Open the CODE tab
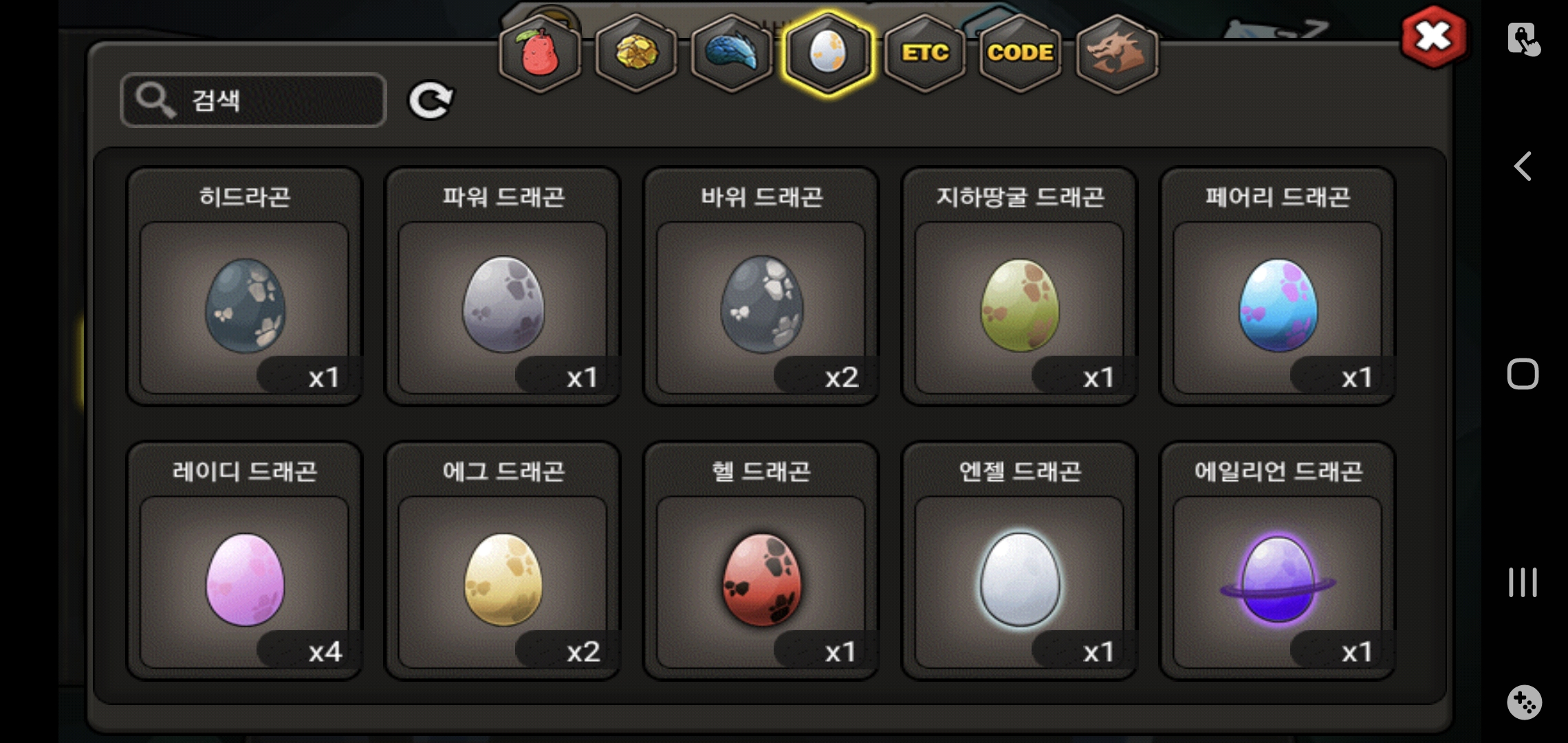This screenshot has height=743, width=1568. coord(1021,53)
